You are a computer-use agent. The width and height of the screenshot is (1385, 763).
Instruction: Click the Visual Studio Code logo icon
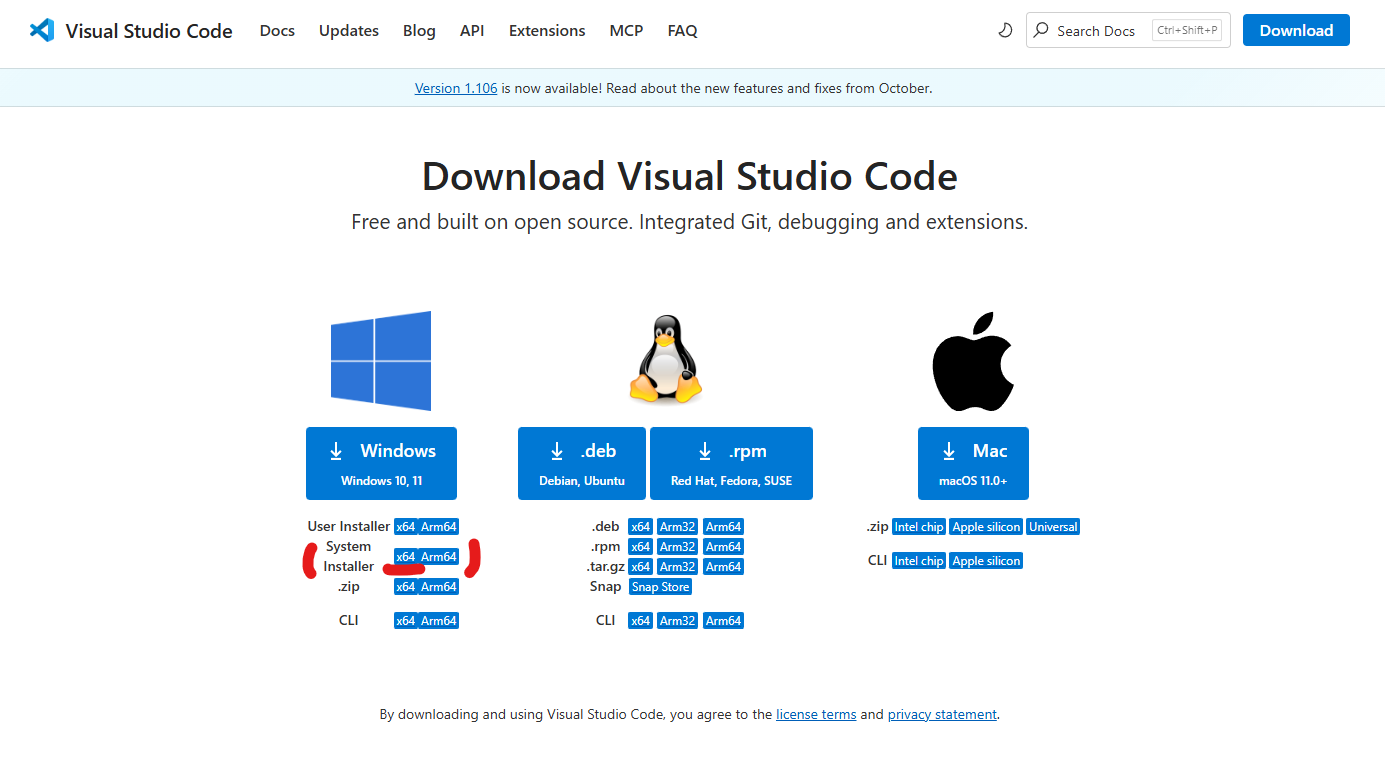point(42,30)
